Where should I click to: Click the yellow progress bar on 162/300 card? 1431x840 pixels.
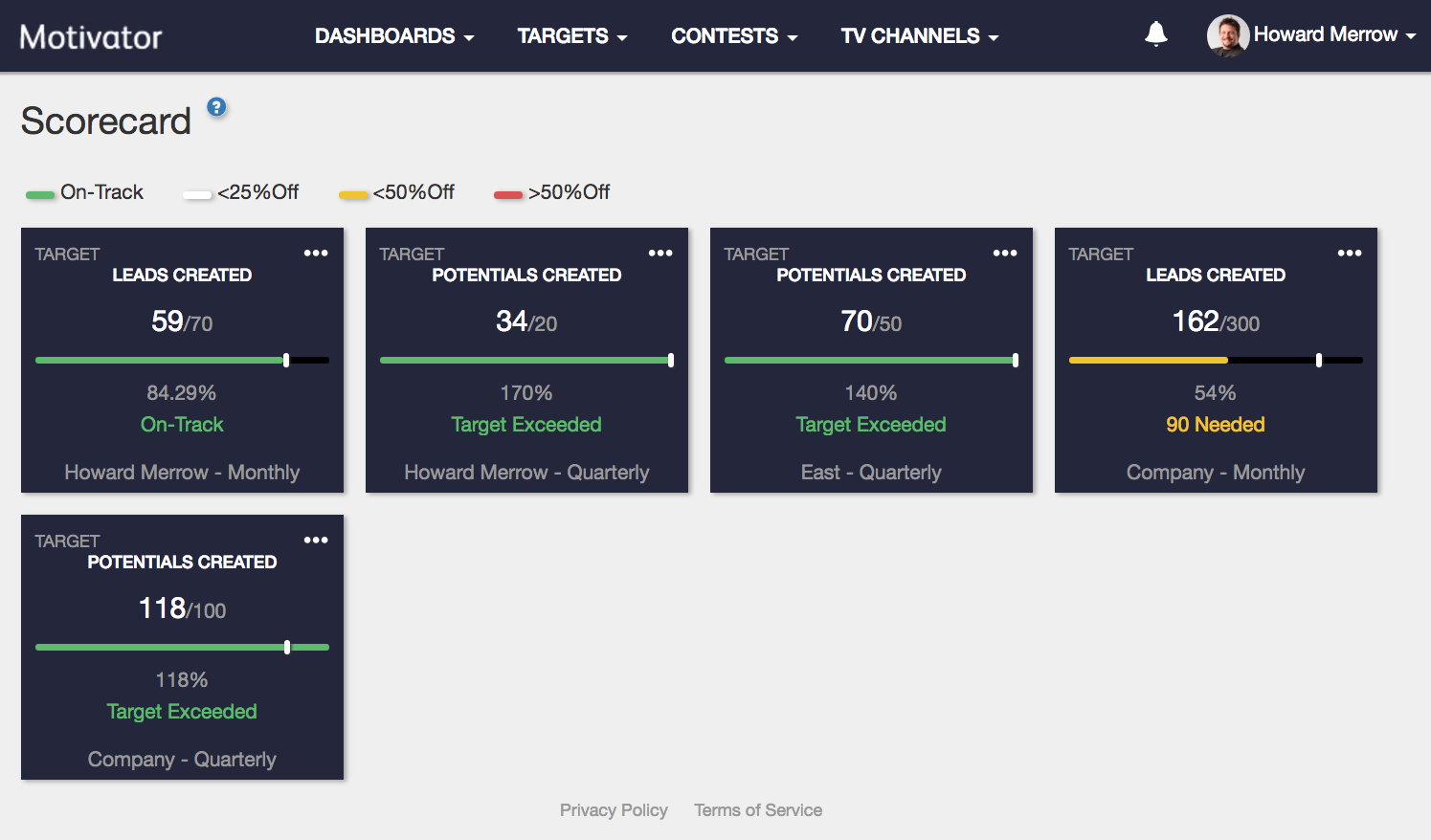[x=1149, y=361]
